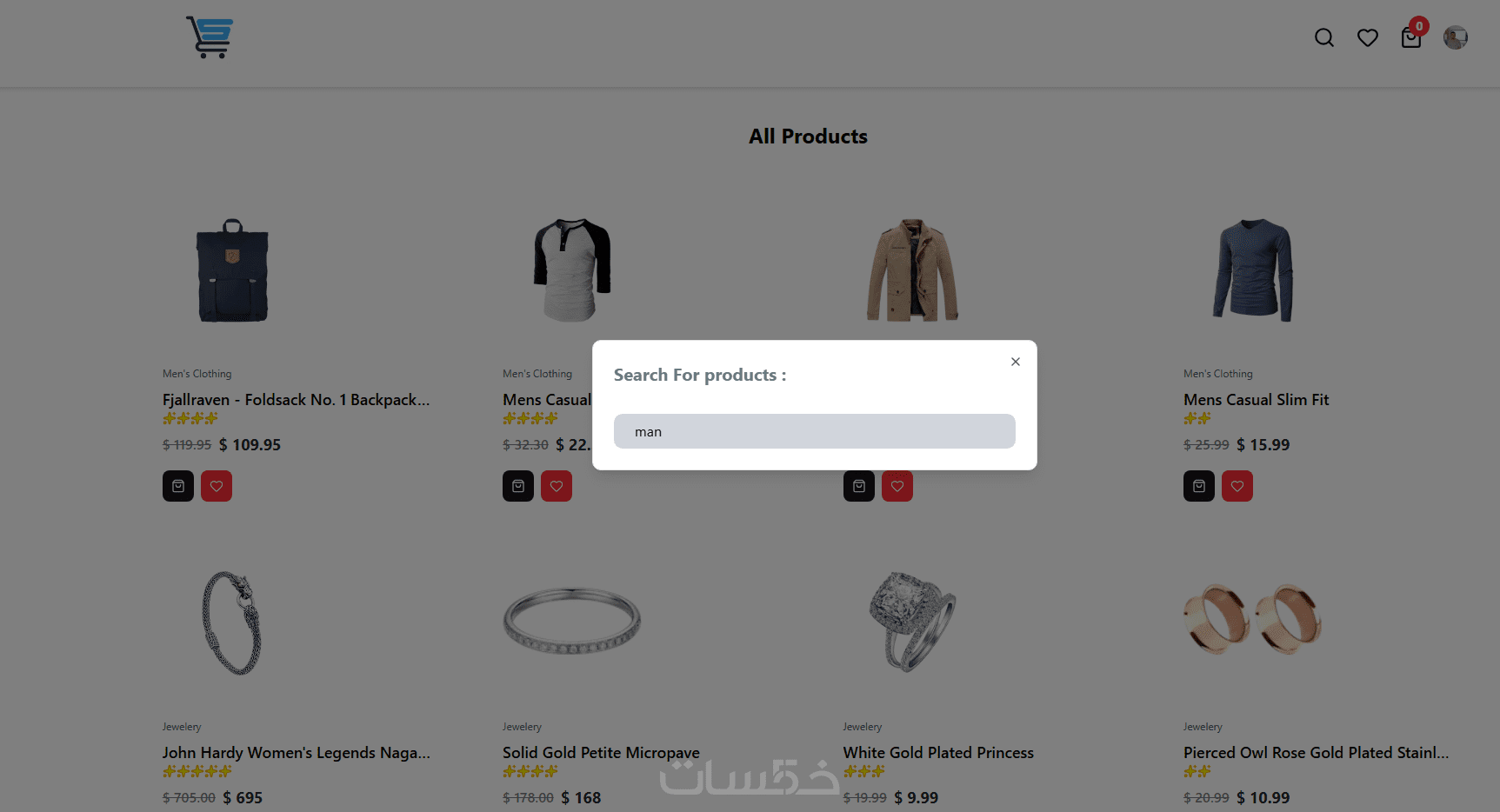
Task: Open White Gold Plated Princess product title
Action: click(x=938, y=753)
